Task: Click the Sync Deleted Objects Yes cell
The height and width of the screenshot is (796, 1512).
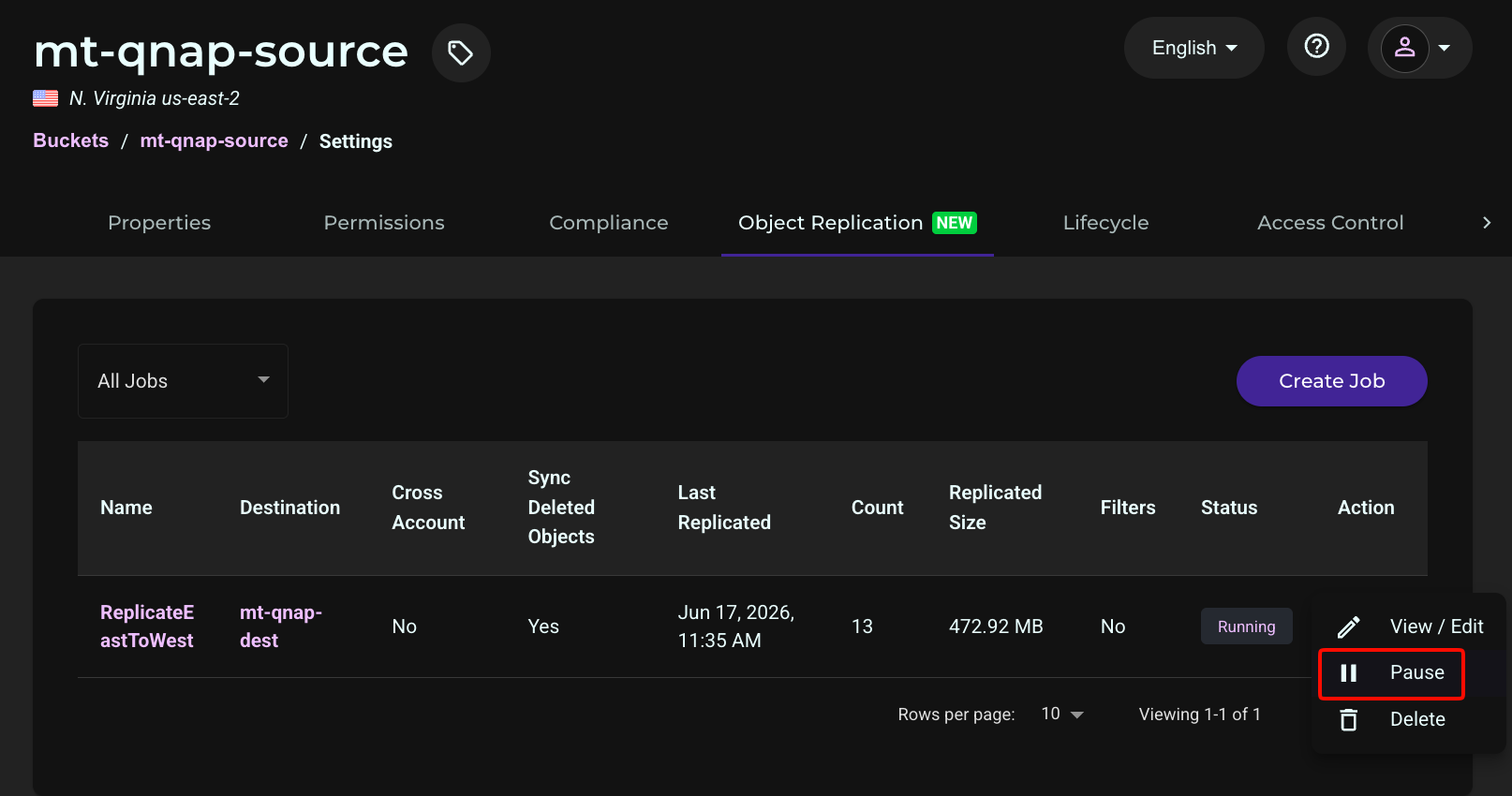Action: point(543,626)
